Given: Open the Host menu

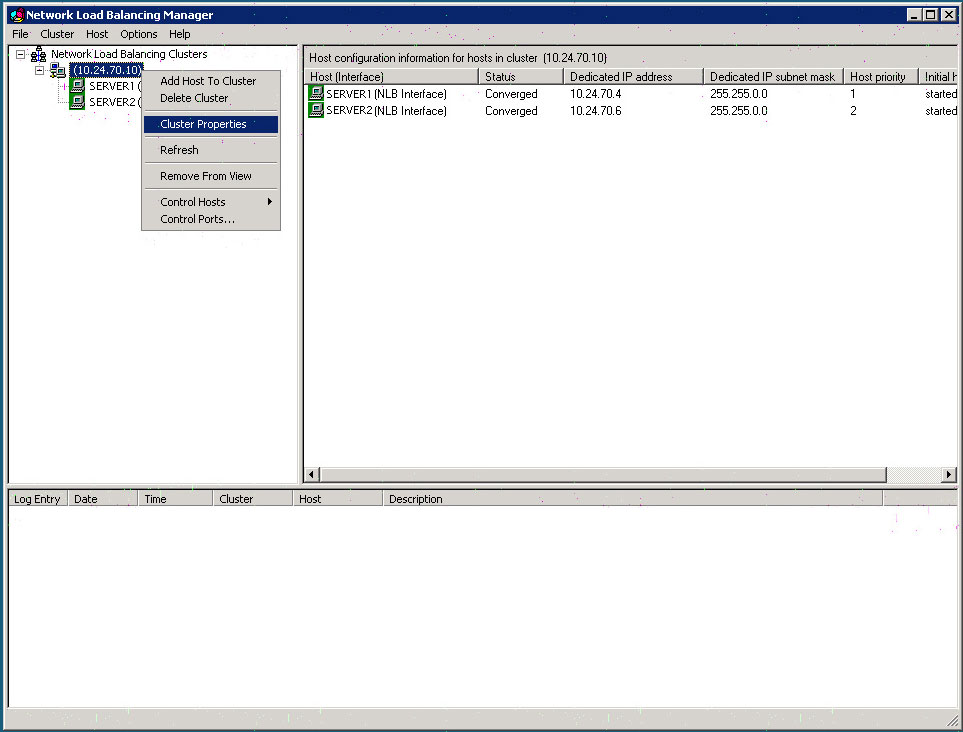Looking at the screenshot, I should point(96,34).
